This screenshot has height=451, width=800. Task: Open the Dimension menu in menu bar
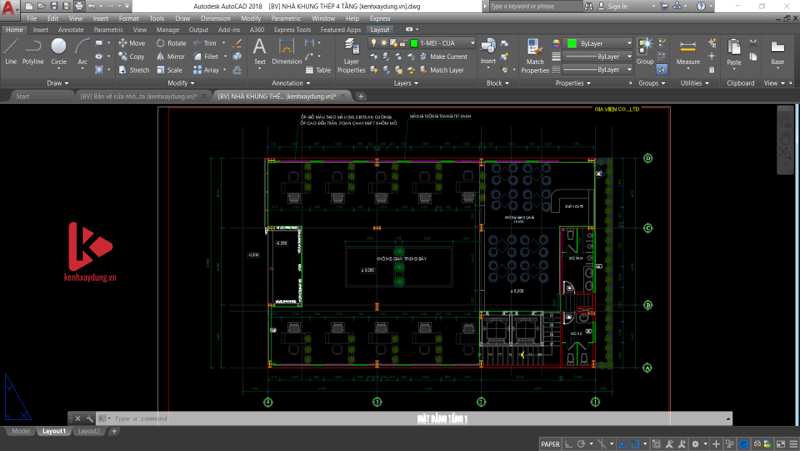pyautogui.click(x=216, y=18)
